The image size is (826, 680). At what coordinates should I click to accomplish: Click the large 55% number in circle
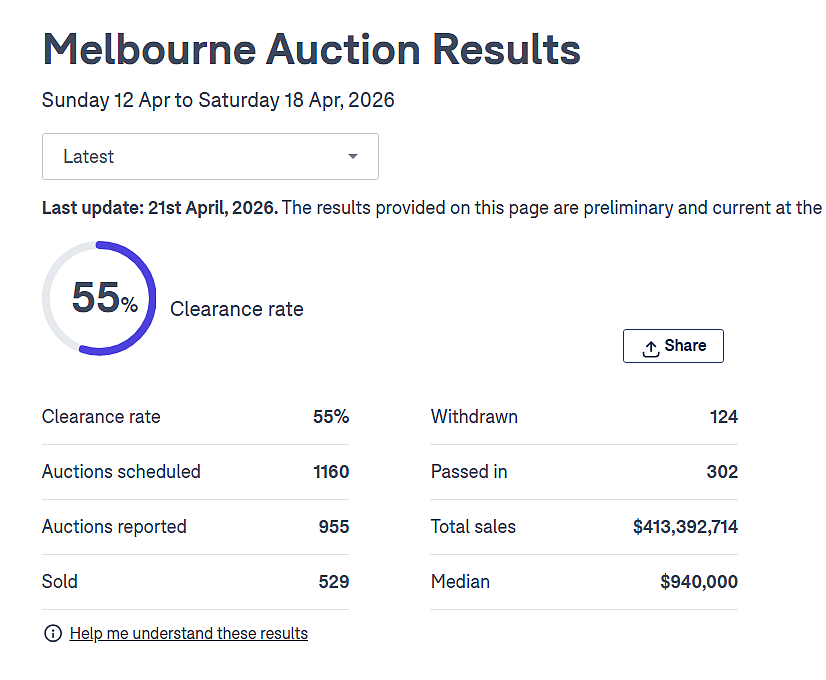tap(105, 298)
